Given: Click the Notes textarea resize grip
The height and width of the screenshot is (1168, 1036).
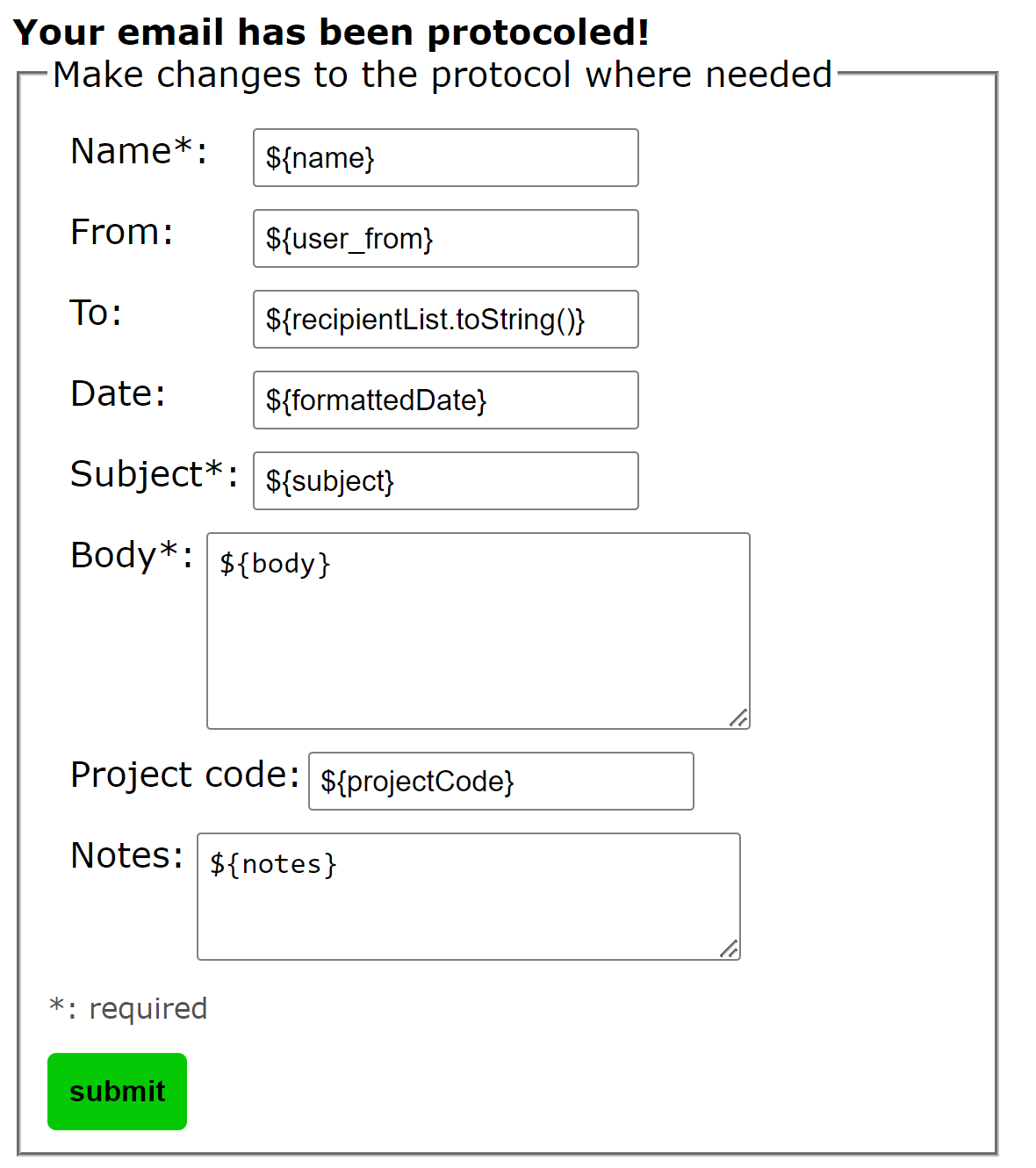Looking at the screenshot, I should click(x=730, y=949).
